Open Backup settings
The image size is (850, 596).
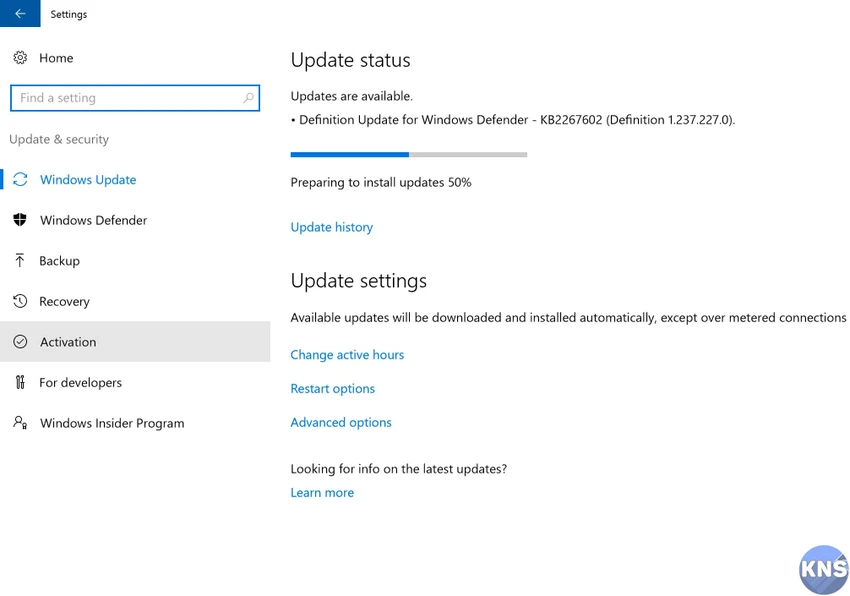59,261
